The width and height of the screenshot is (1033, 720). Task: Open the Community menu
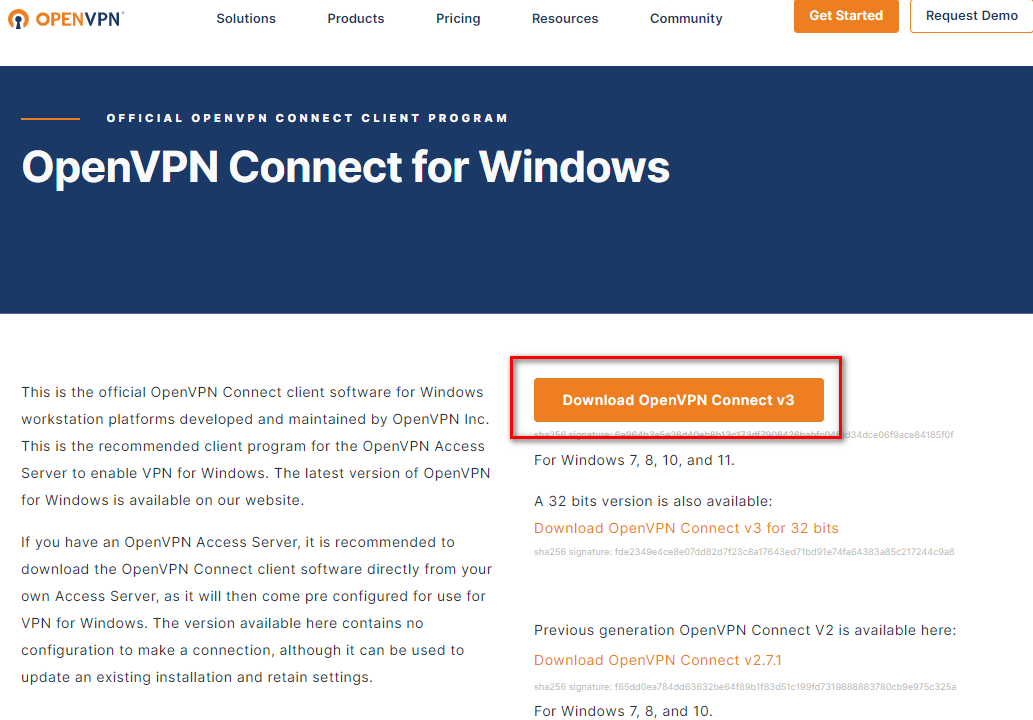(686, 19)
